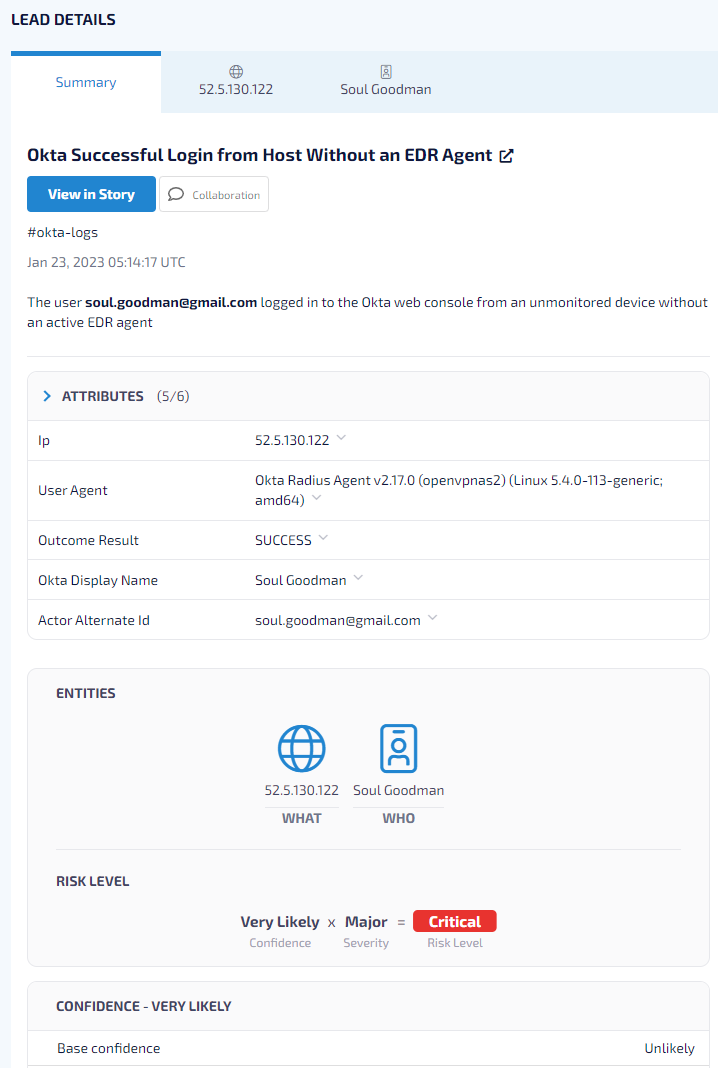Screen dimensions: 718x1068
Task: Open dropdown next to User Agent value
Action: [317, 498]
